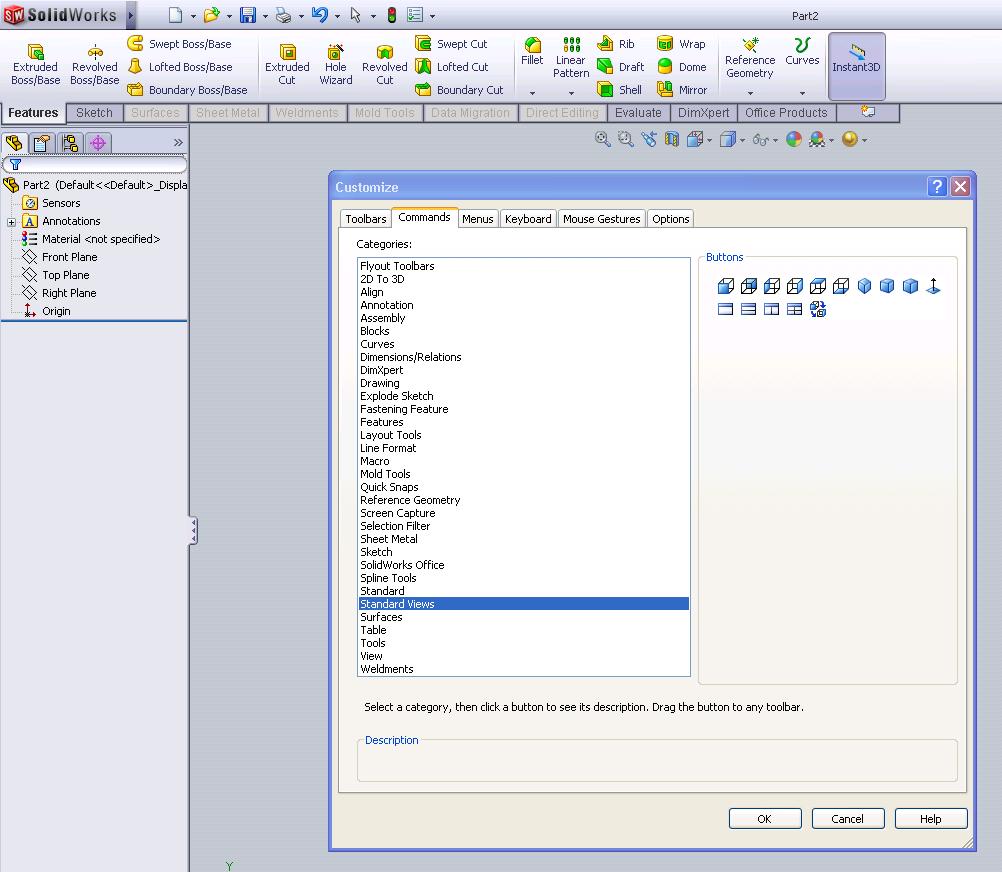This screenshot has width=1002, height=872.
Task: Open the Reference Geometry dropdown arrow
Action: tap(750, 93)
